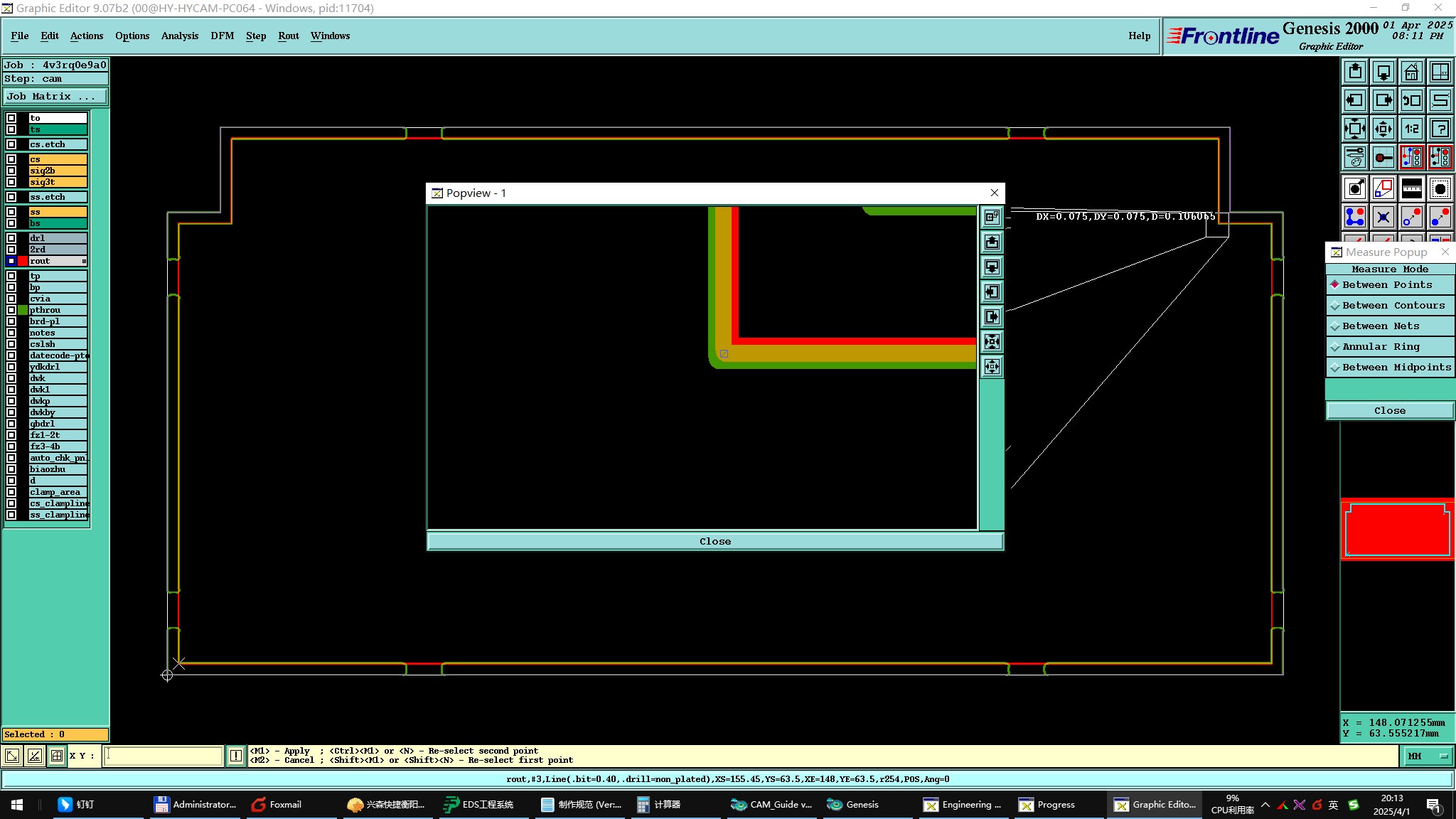This screenshot has width=1456, height=819.
Task: Select the ruler measure tool icon
Action: coord(1411,188)
